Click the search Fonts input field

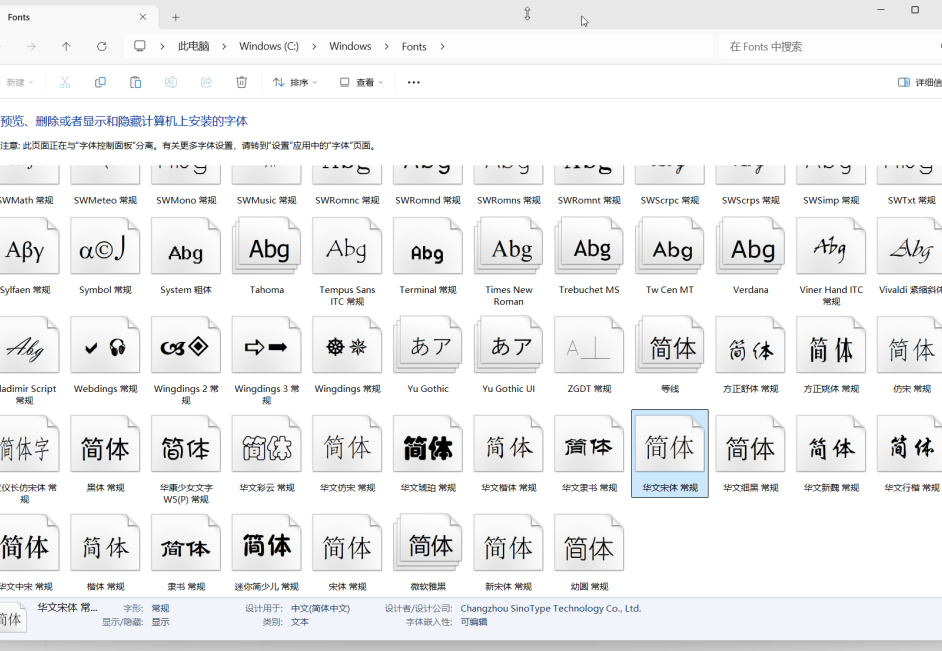tap(829, 46)
